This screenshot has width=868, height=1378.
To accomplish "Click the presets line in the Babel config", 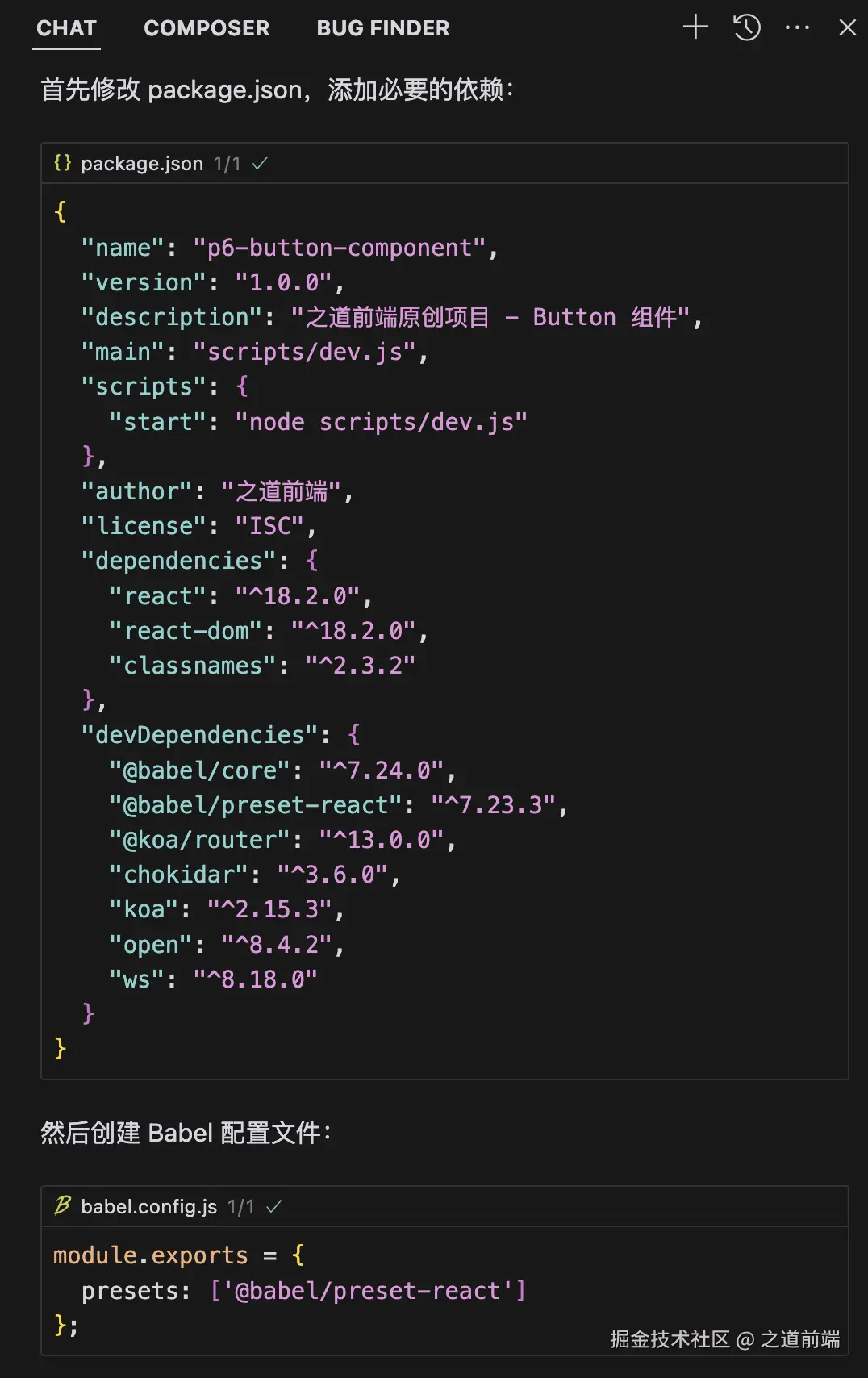I will click(303, 1291).
